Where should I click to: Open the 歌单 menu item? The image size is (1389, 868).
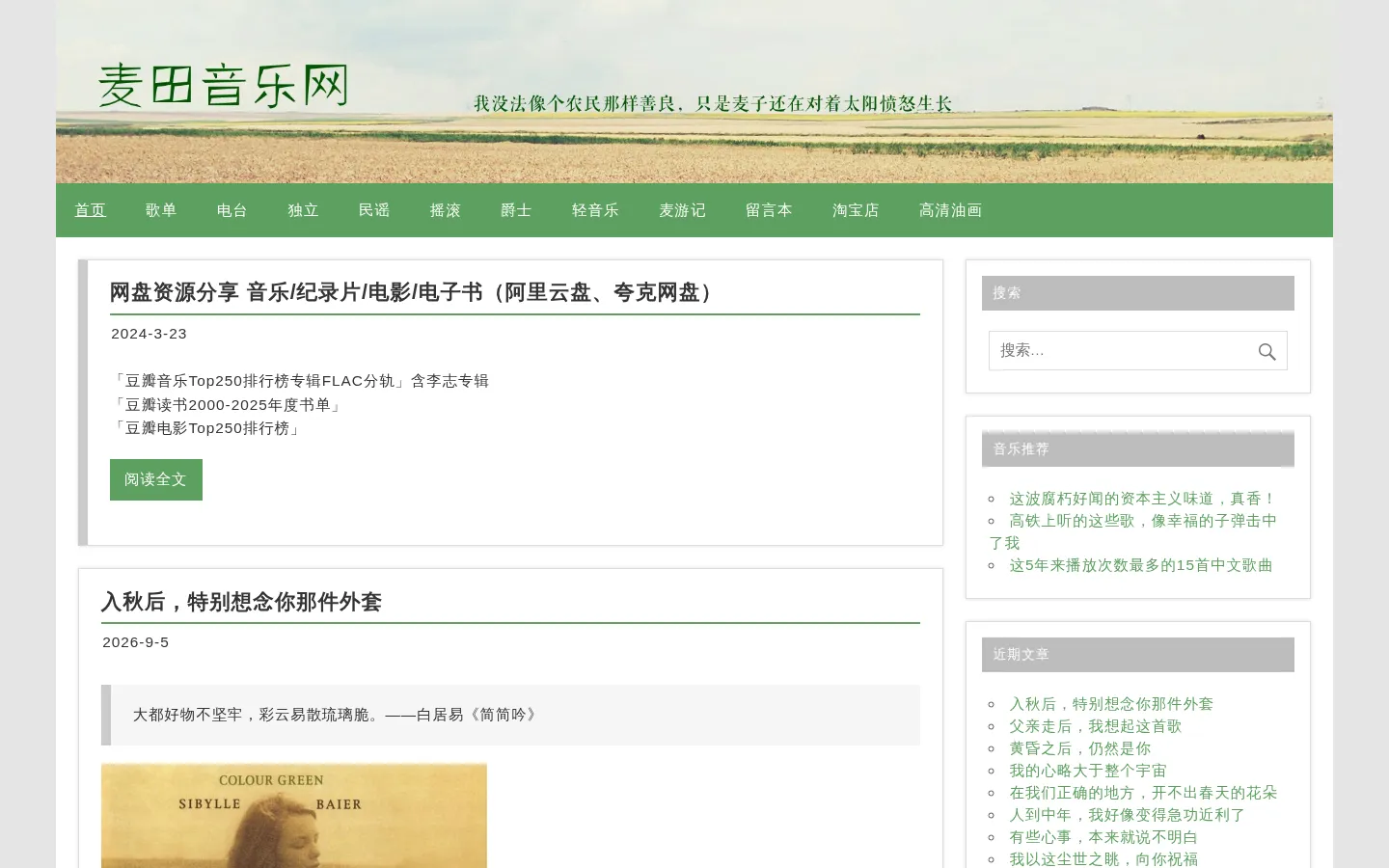click(x=161, y=210)
